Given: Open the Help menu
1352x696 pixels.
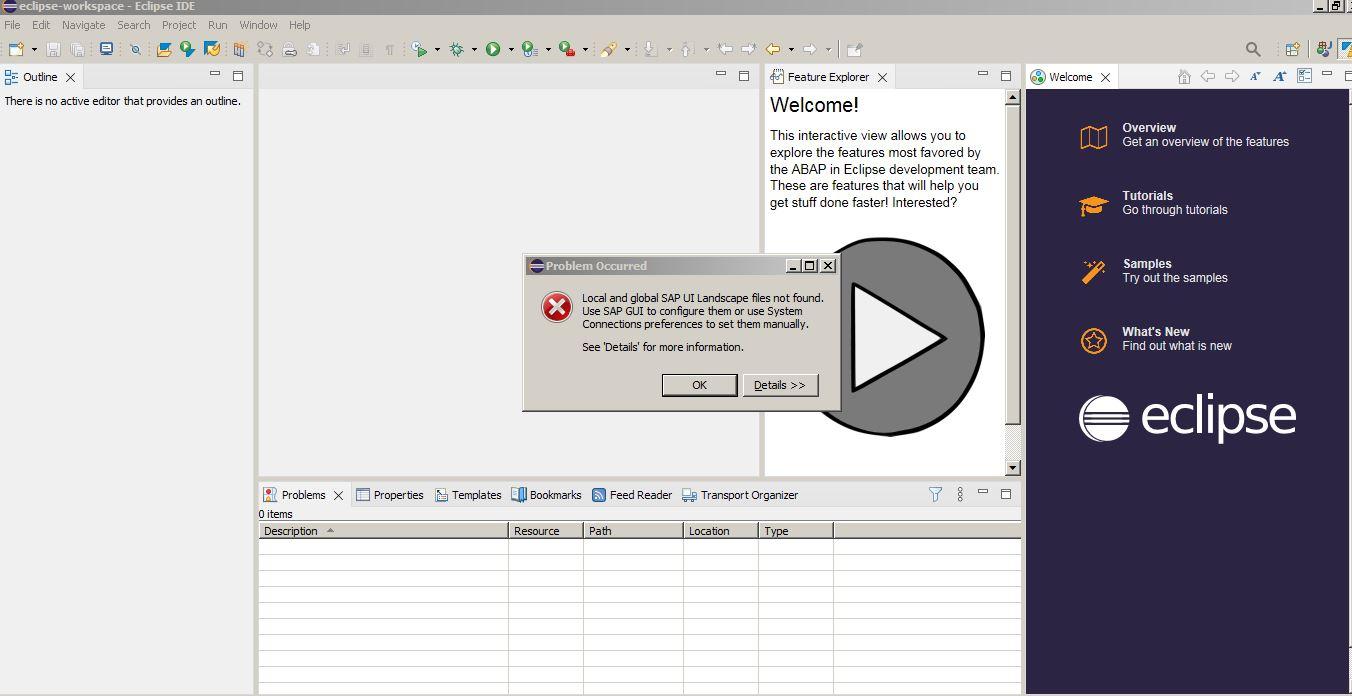Looking at the screenshot, I should tap(299, 25).
